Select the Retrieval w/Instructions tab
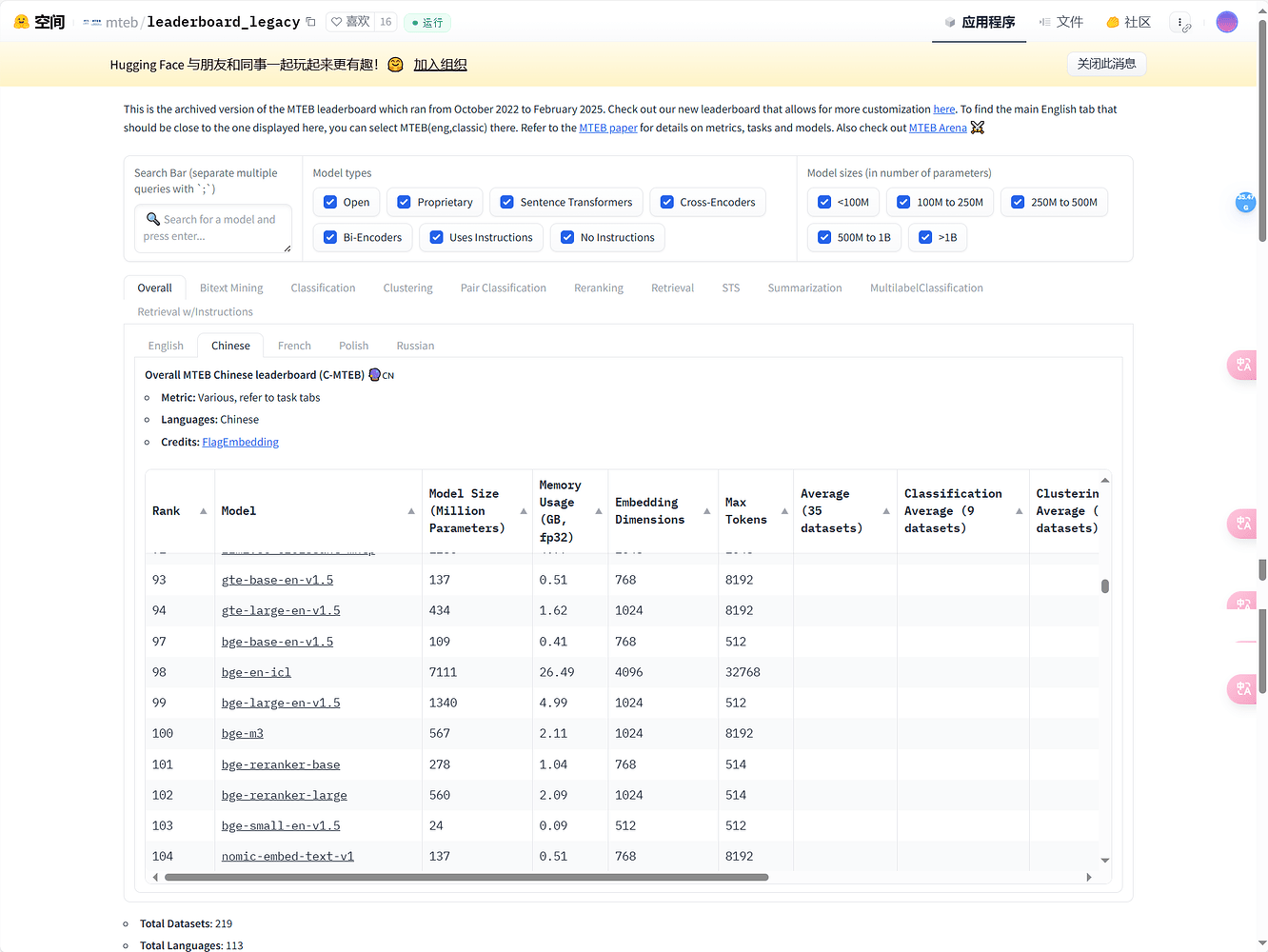 [195, 311]
